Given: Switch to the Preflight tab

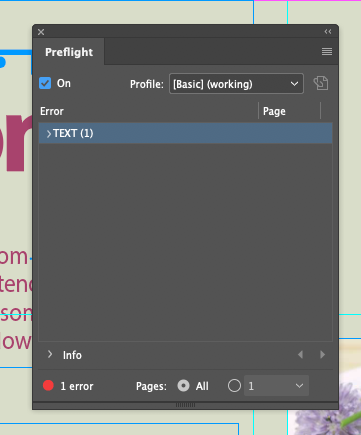Looking at the screenshot, I should (69, 52).
